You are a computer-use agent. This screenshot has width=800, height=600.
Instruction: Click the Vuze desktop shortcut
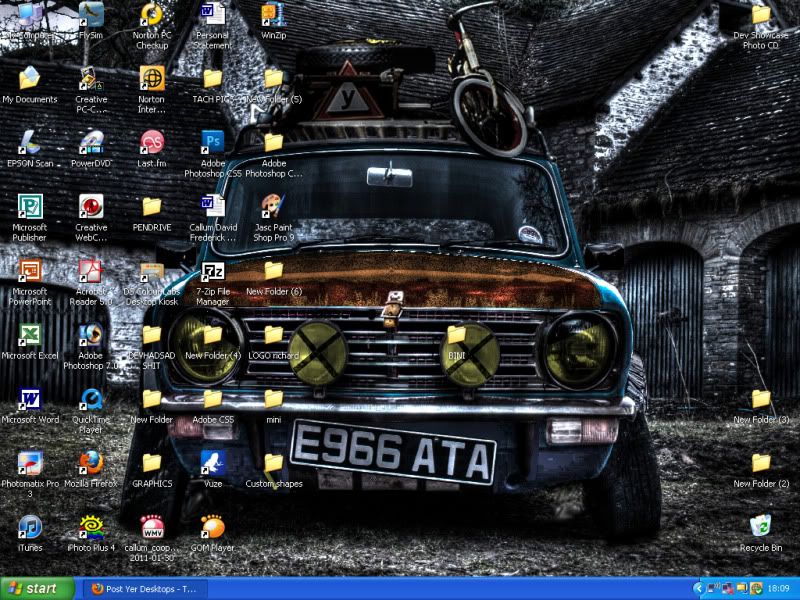pos(212,463)
